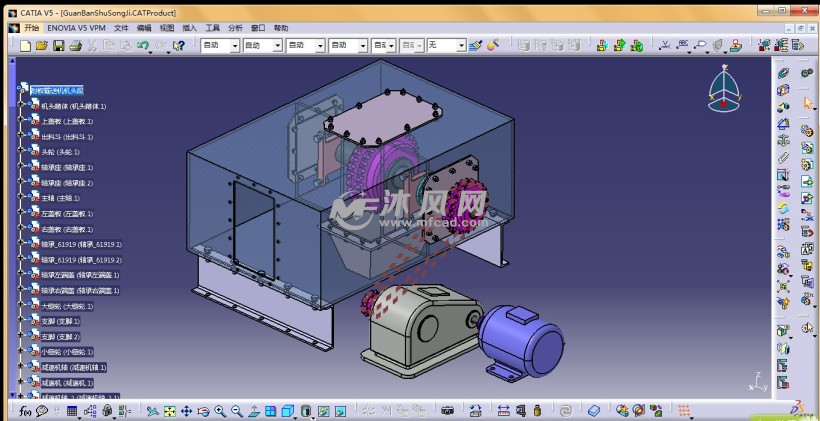Click the formula f(x) icon
The image size is (820, 421).
pos(26,411)
